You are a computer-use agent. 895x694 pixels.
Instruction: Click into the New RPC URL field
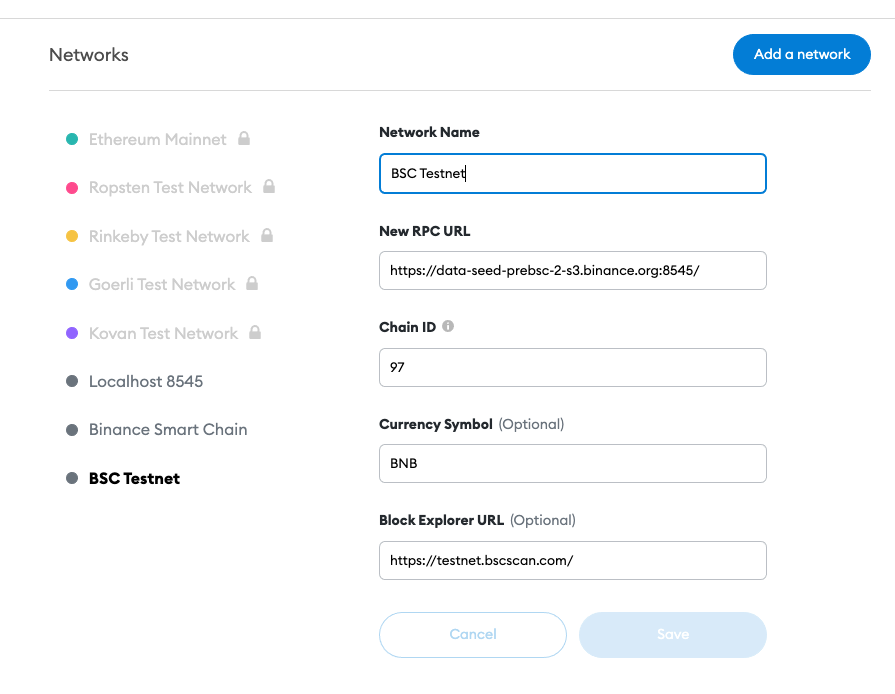[573, 270]
